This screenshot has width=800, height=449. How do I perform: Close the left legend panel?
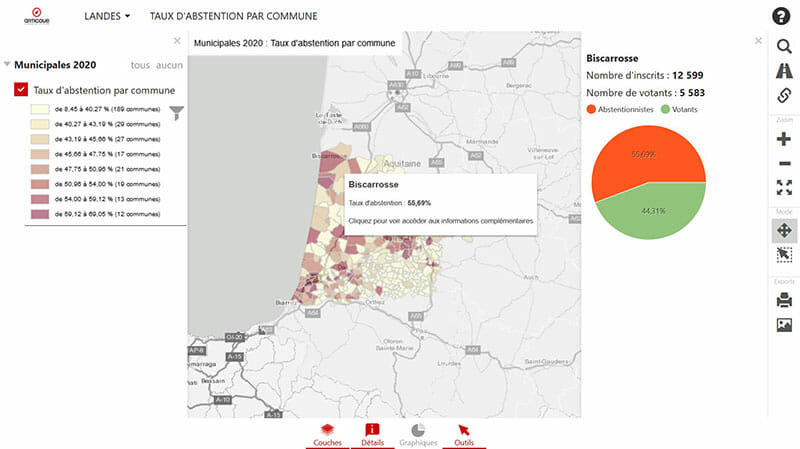(x=177, y=40)
